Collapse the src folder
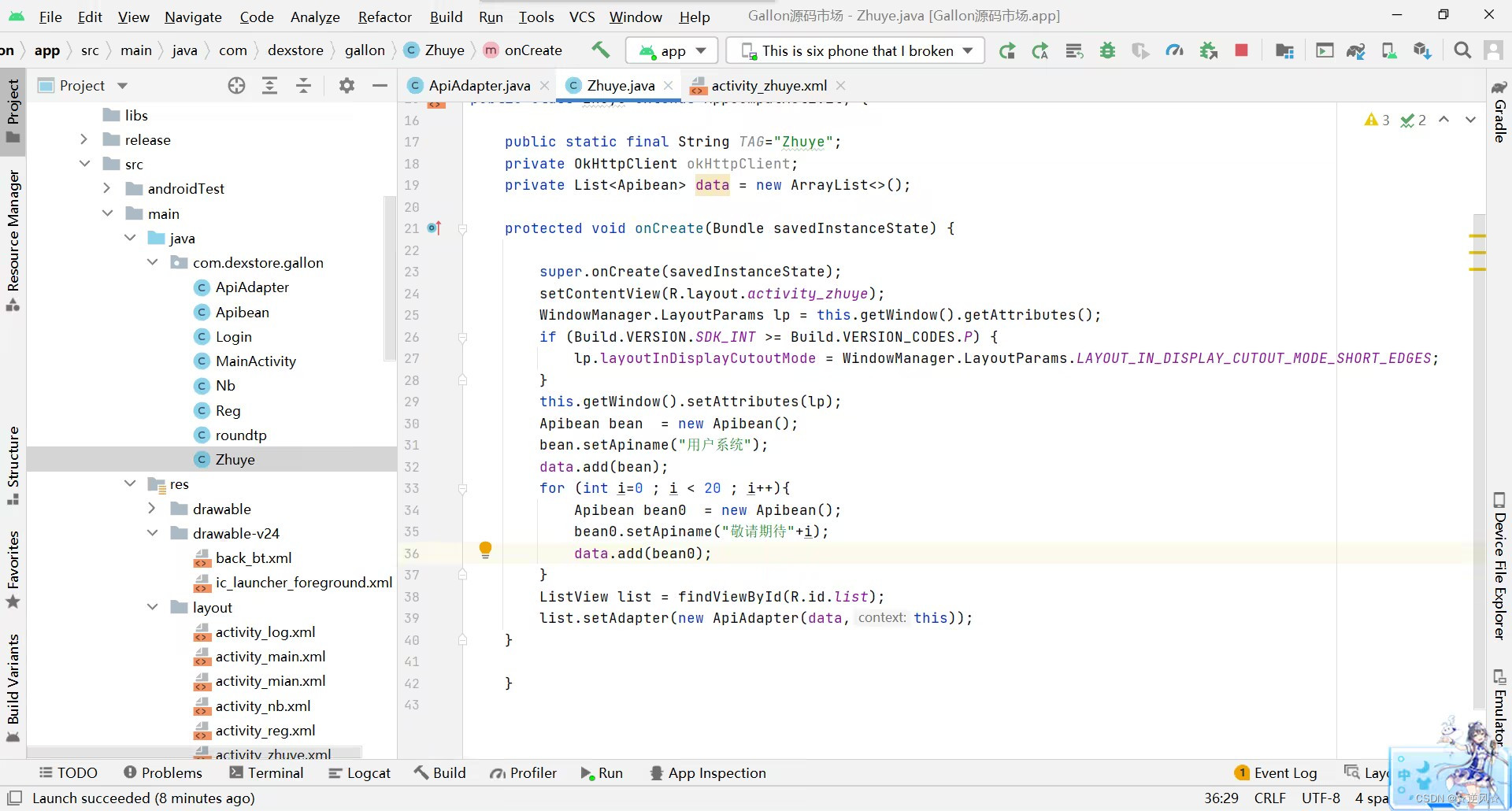The width and height of the screenshot is (1512, 811). point(84,164)
